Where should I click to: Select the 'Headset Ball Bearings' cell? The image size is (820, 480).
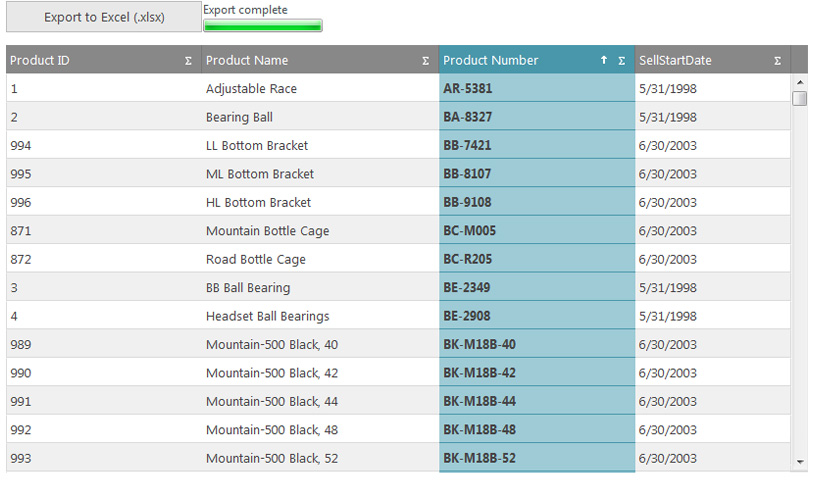pos(320,316)
